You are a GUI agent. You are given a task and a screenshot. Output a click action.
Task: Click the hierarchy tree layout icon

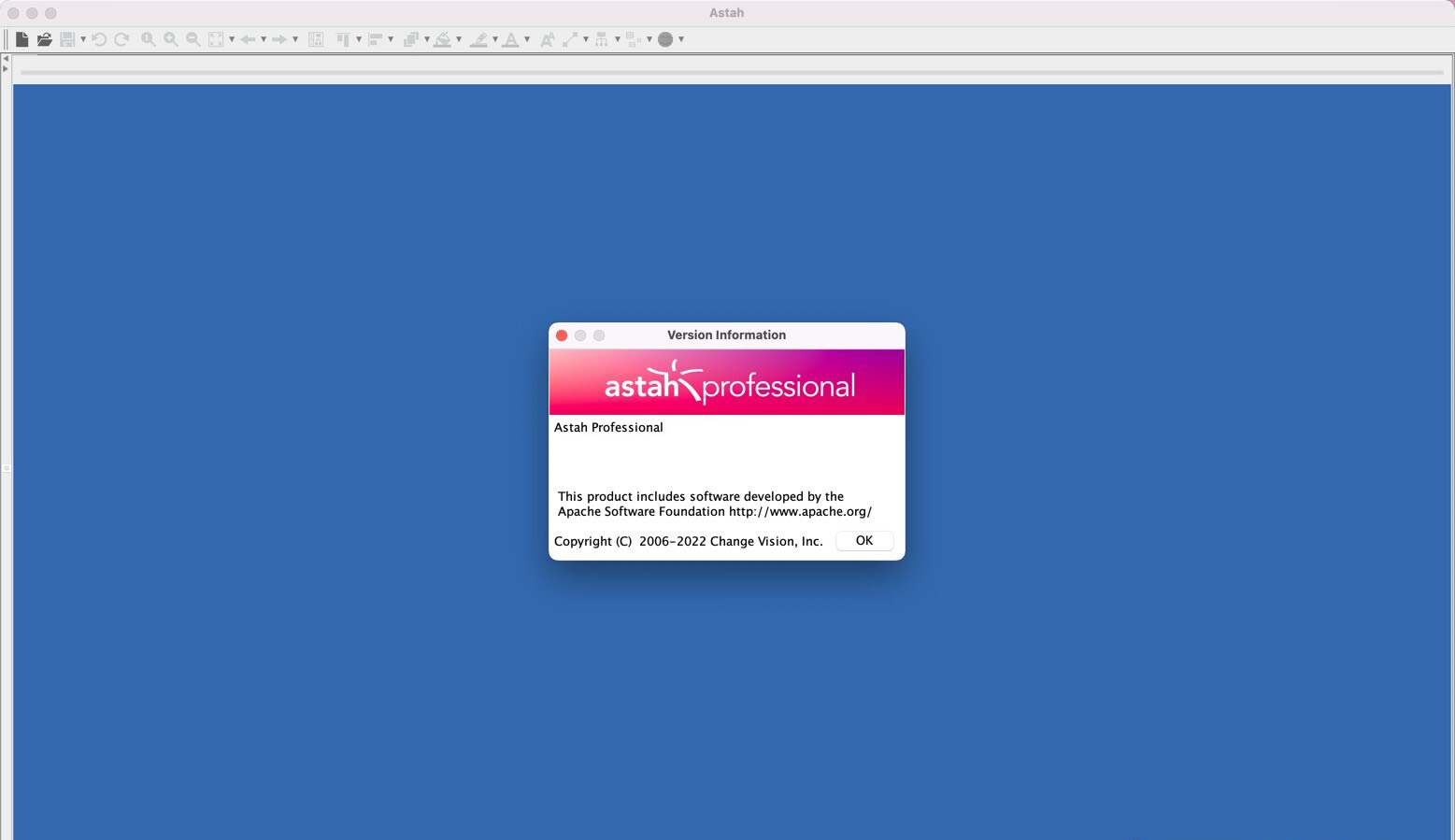602,39
